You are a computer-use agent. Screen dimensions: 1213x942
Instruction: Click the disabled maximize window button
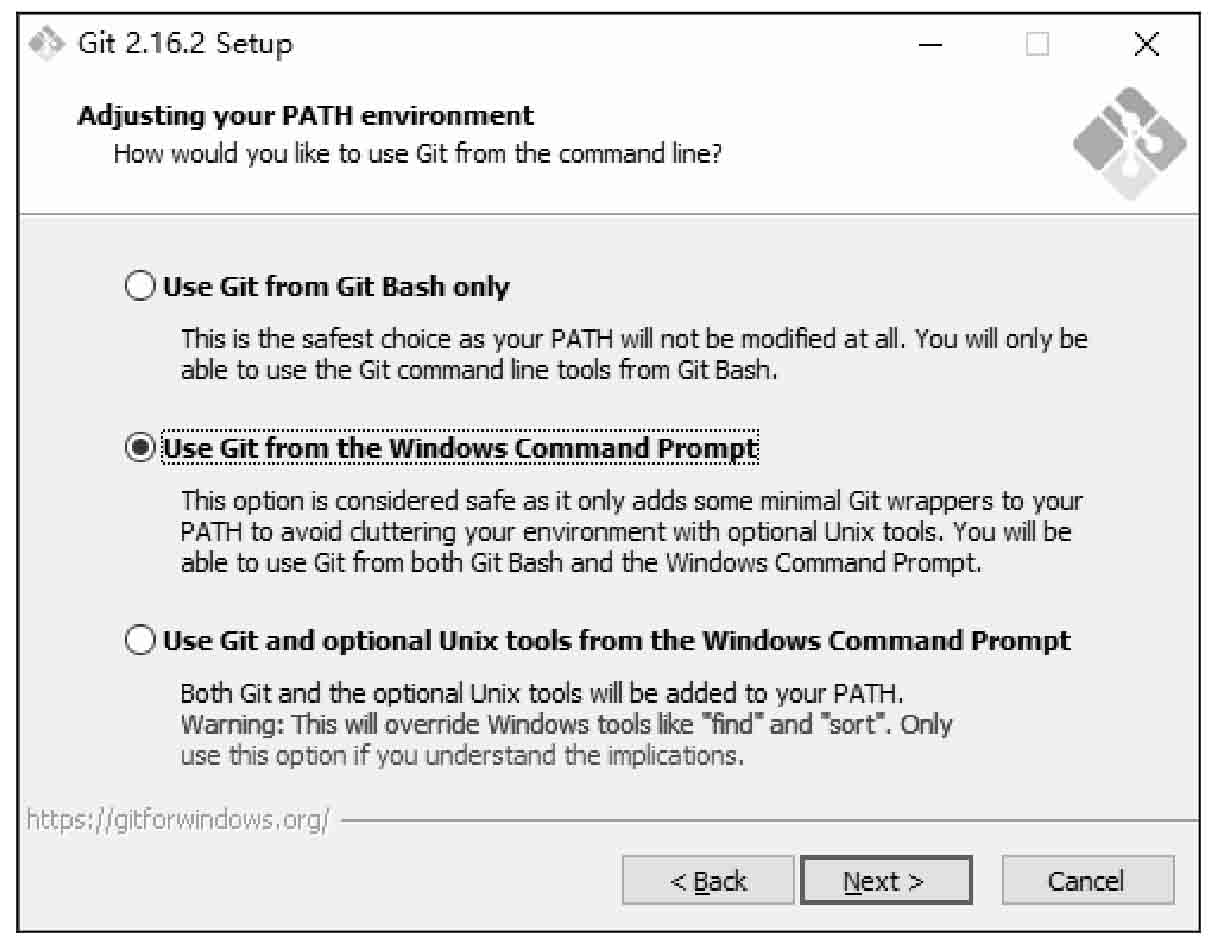click(x=1038, y=45)
